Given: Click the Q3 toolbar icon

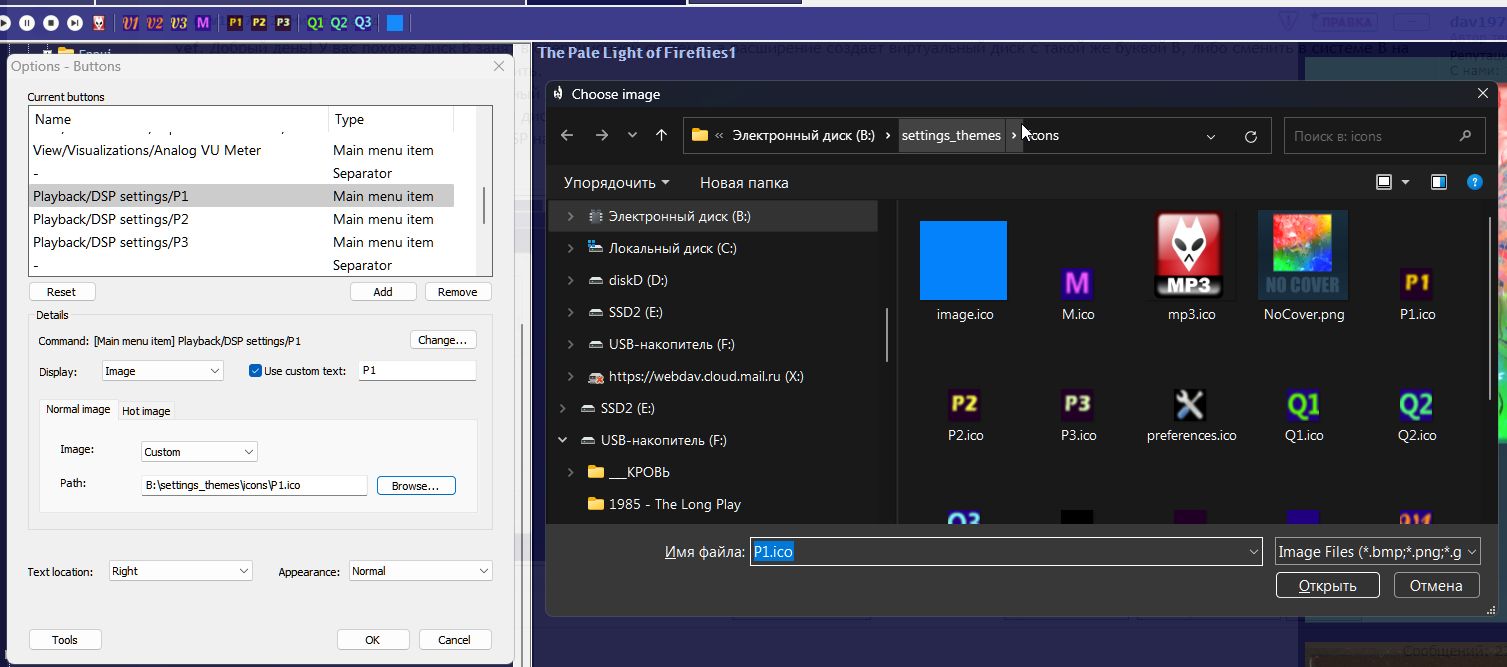Looking at the screenshot, I should click(x=363, y=22).
